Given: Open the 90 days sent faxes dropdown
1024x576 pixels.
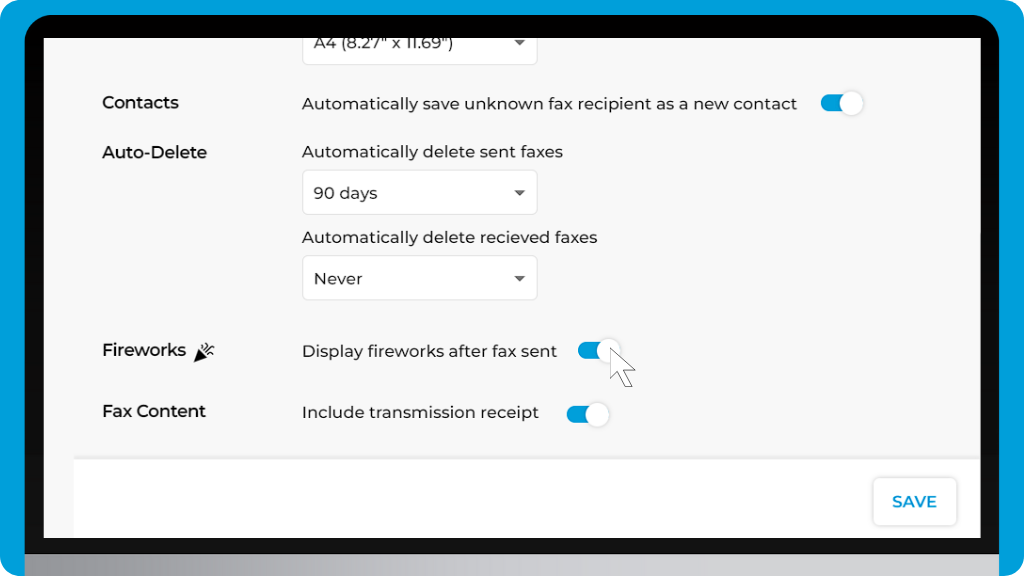Looking at the screenshot, I should (x=419, y=193).
